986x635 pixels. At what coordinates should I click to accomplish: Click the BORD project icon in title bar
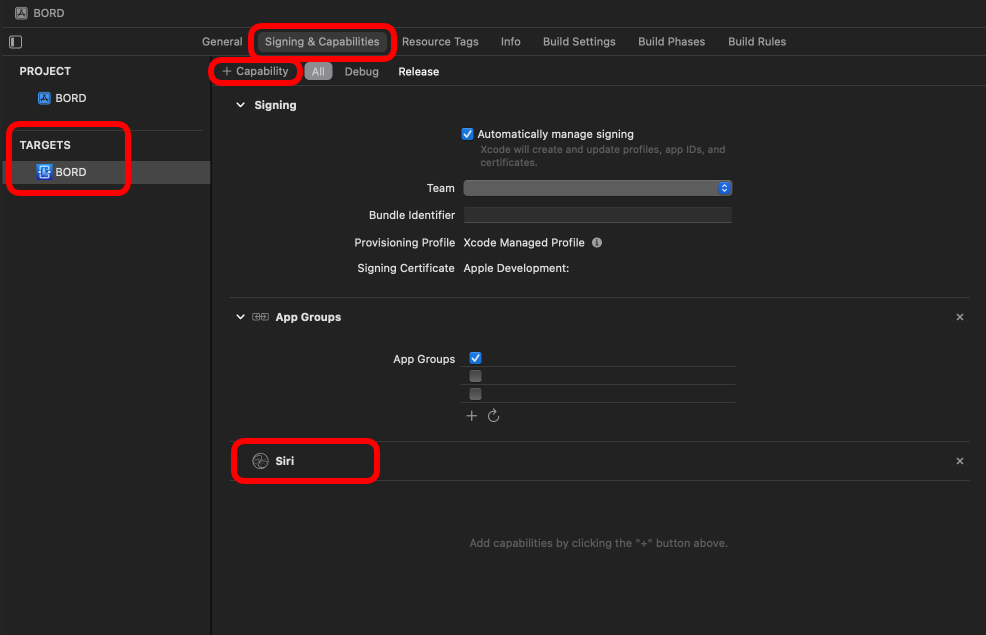[21, 13]
